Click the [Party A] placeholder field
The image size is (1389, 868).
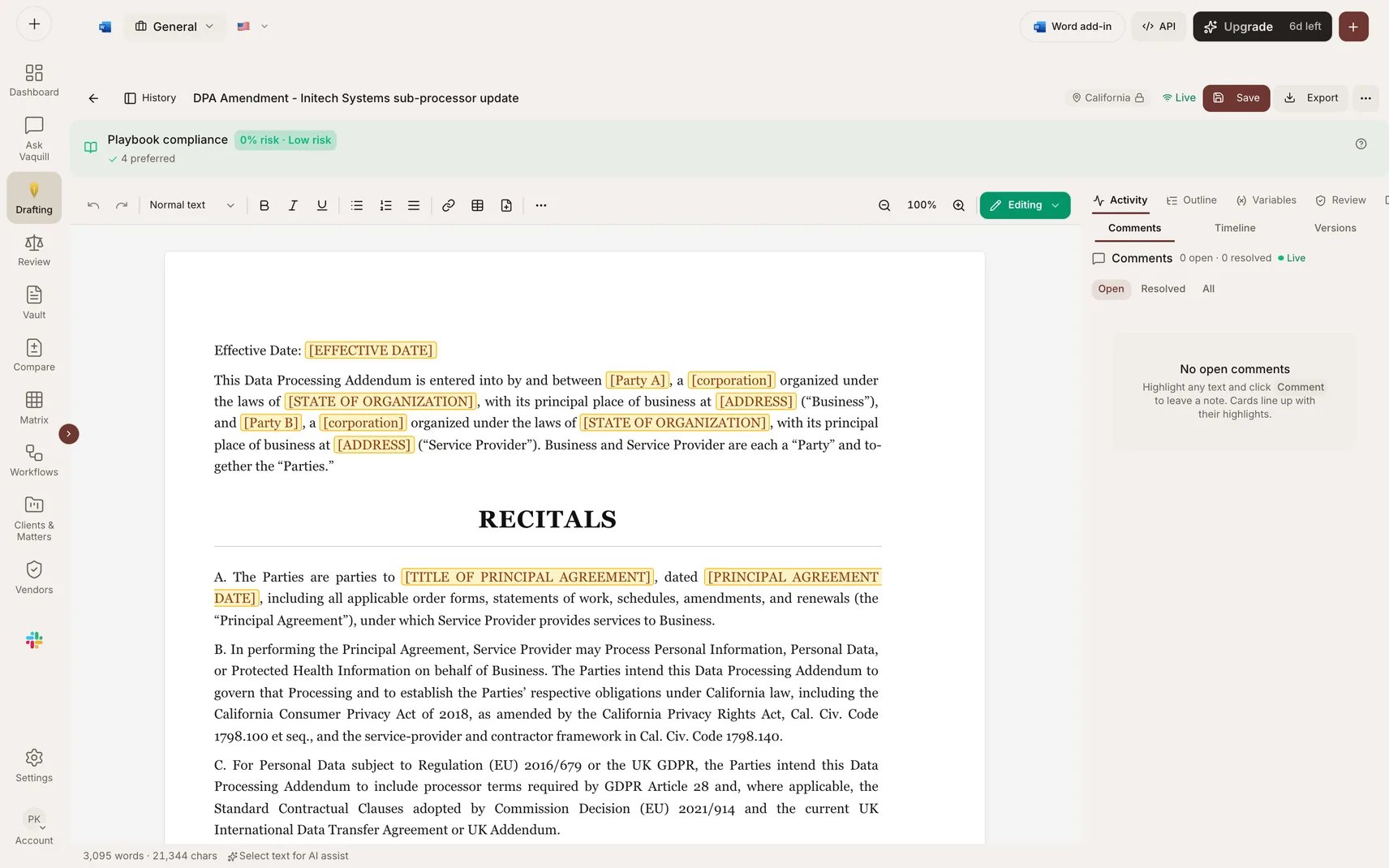[637, 380]
